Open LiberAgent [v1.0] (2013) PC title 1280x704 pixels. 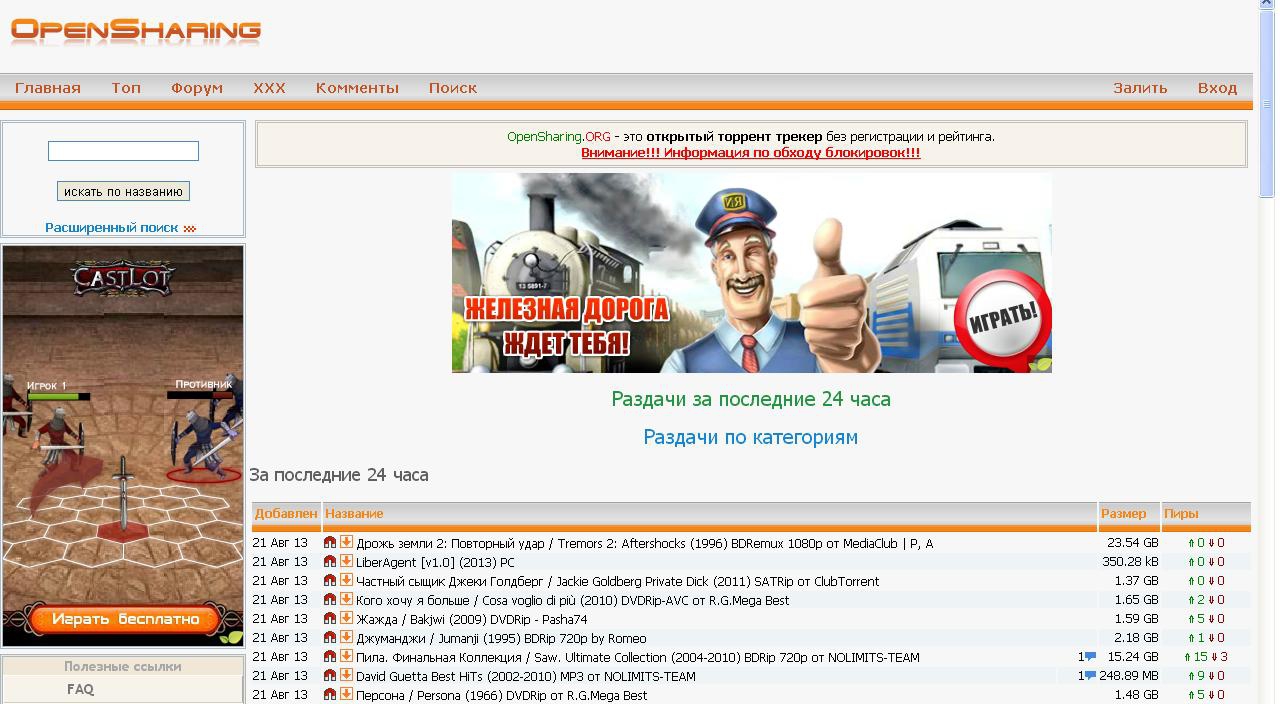pyautogui.click(x=436, y=562)
